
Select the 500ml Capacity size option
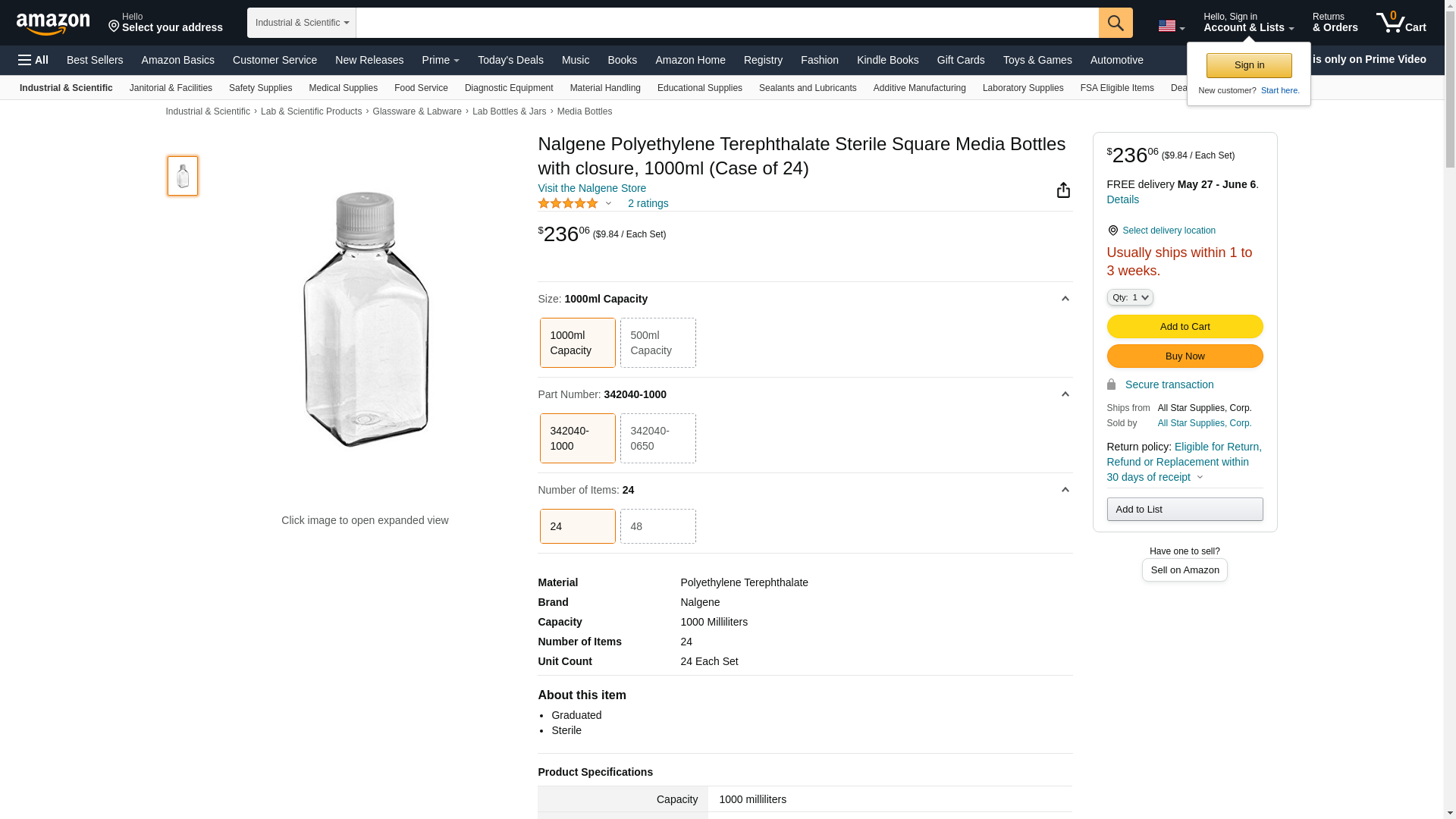click(x=657, y=343)
